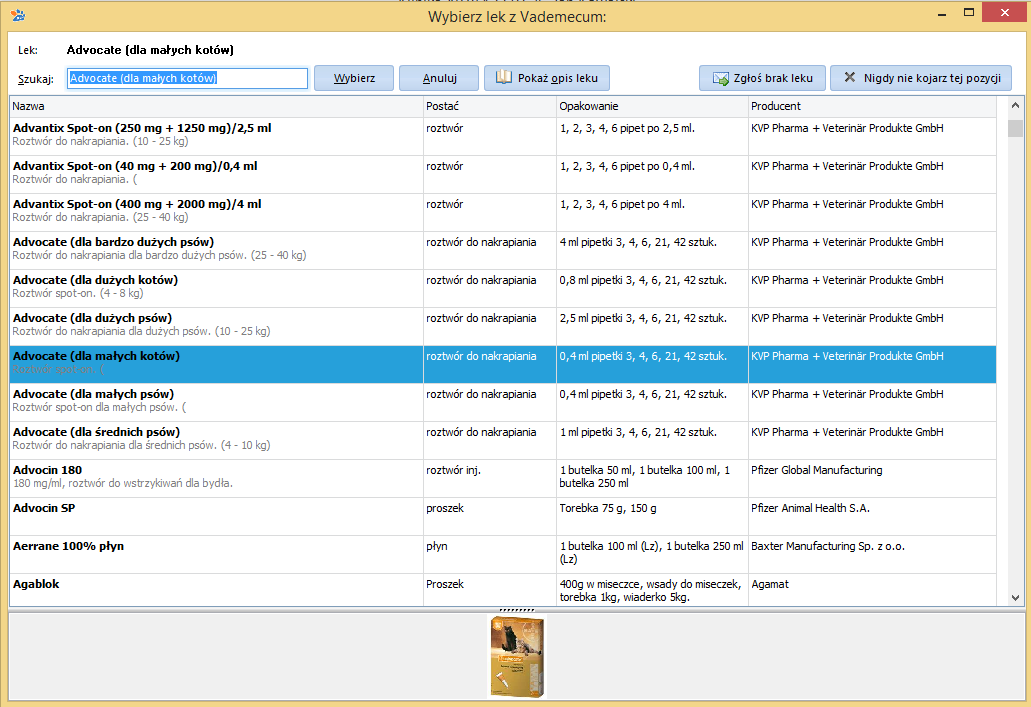This screenshot has width=1031, height=707.
Task: Click the X icon on Nigdy nie kojarz
Action: point(850,77)
